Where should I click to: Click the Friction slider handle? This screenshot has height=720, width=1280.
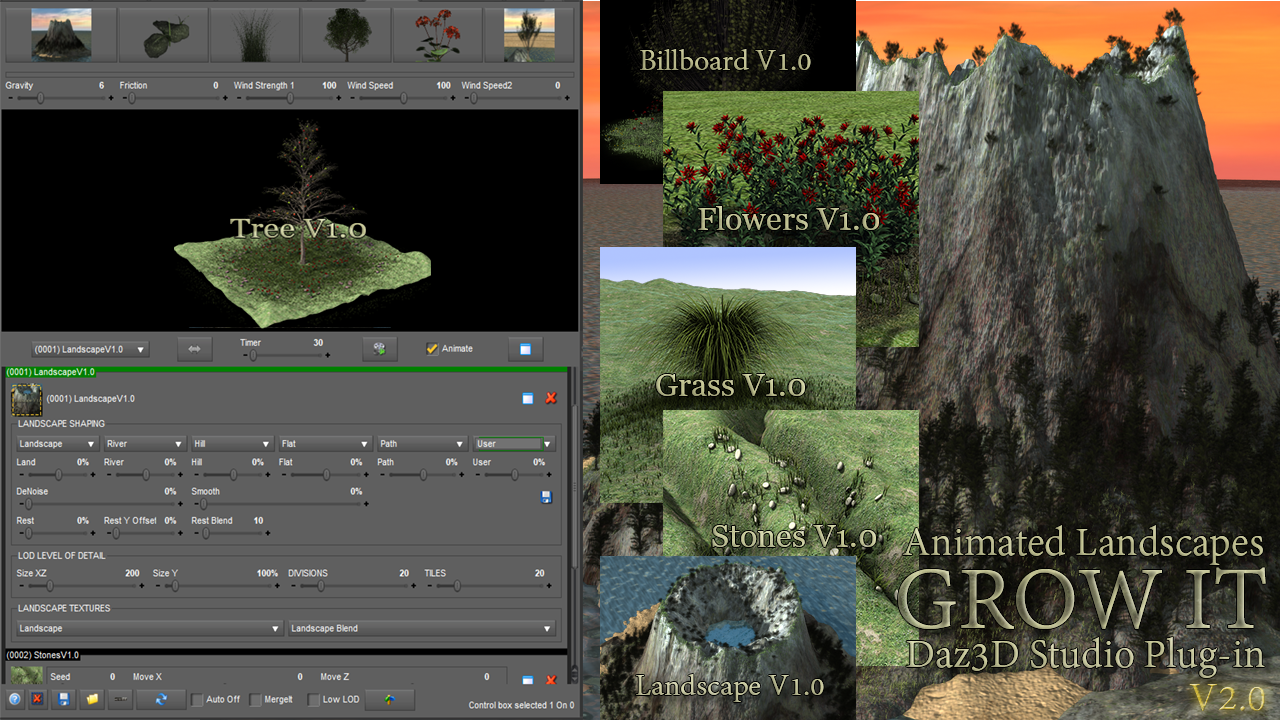(131, 98)
